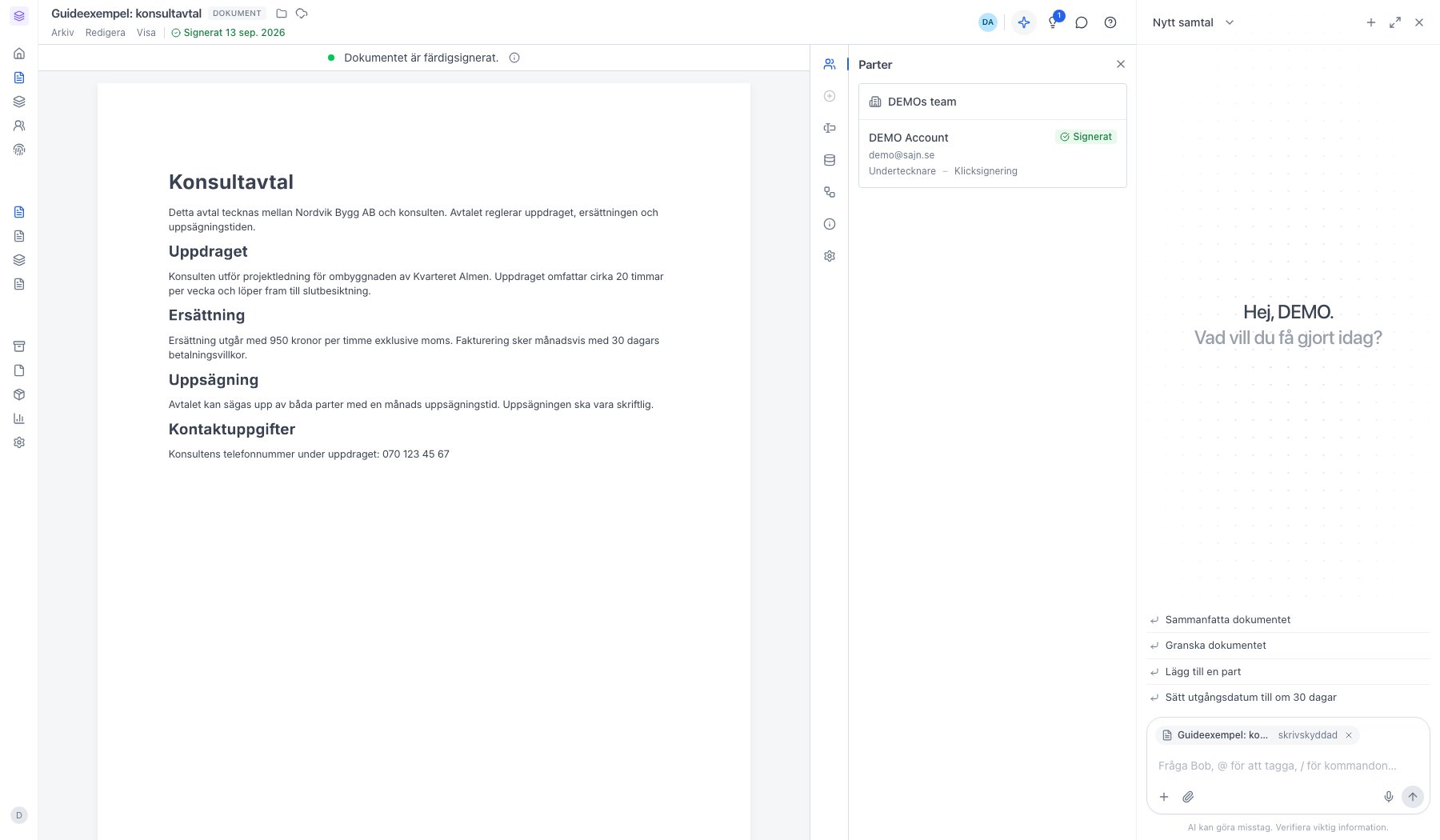The height and width of the screenshot is (840, 1440).
Task: Click the plus icon below chat input
Action: (1164, 797)
